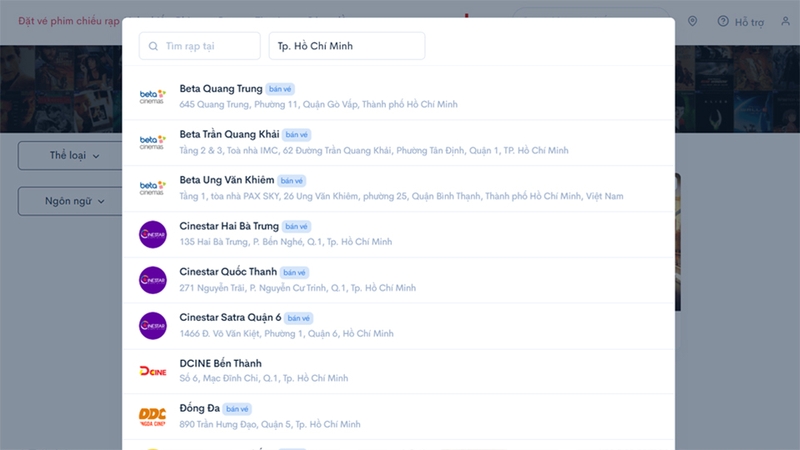Click address Số 6, Mạc Đĩnh Chi
This screenshot has width=800, height=450.
(x=264, y=379)
